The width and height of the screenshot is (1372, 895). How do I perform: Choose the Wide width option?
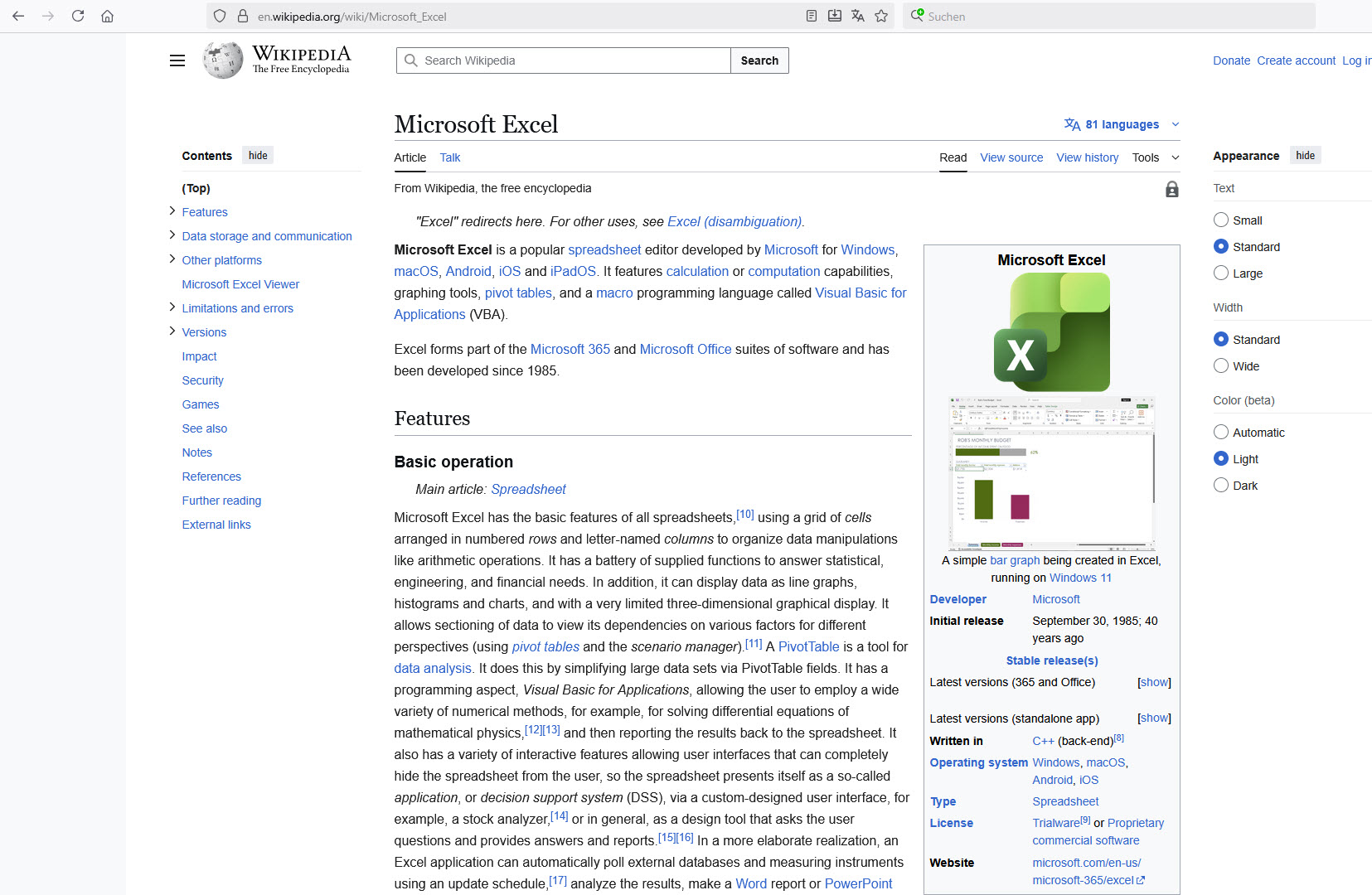click(x=1221, y=366)
